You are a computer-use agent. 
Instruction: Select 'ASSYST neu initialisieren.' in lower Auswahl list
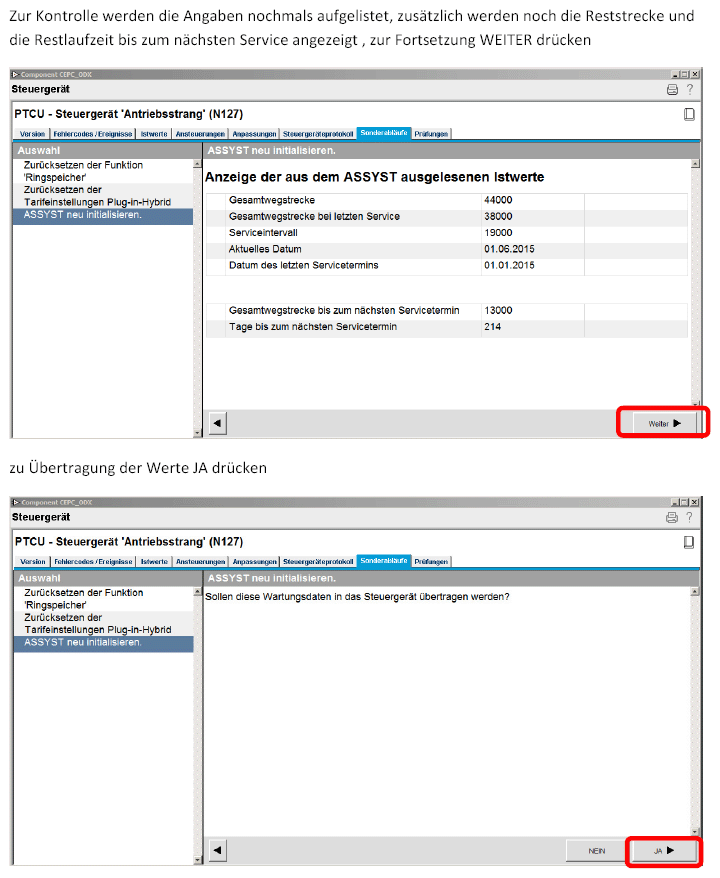pyautogui.click(x=104, y=643)
